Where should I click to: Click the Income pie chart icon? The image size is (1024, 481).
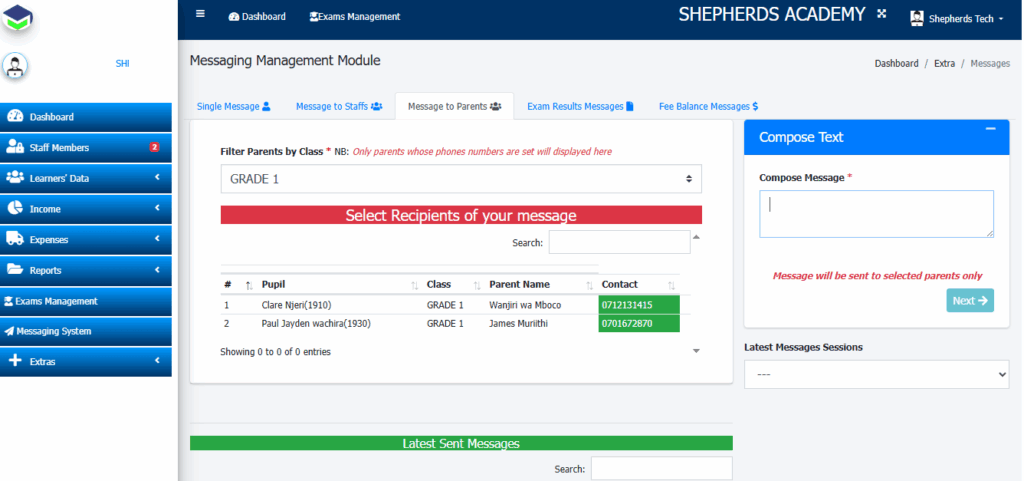click(15, 208)
